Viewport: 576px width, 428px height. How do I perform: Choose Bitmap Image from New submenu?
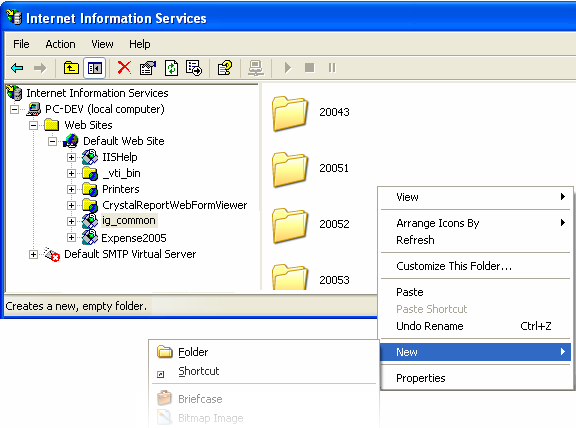click(x=264, y=418)
